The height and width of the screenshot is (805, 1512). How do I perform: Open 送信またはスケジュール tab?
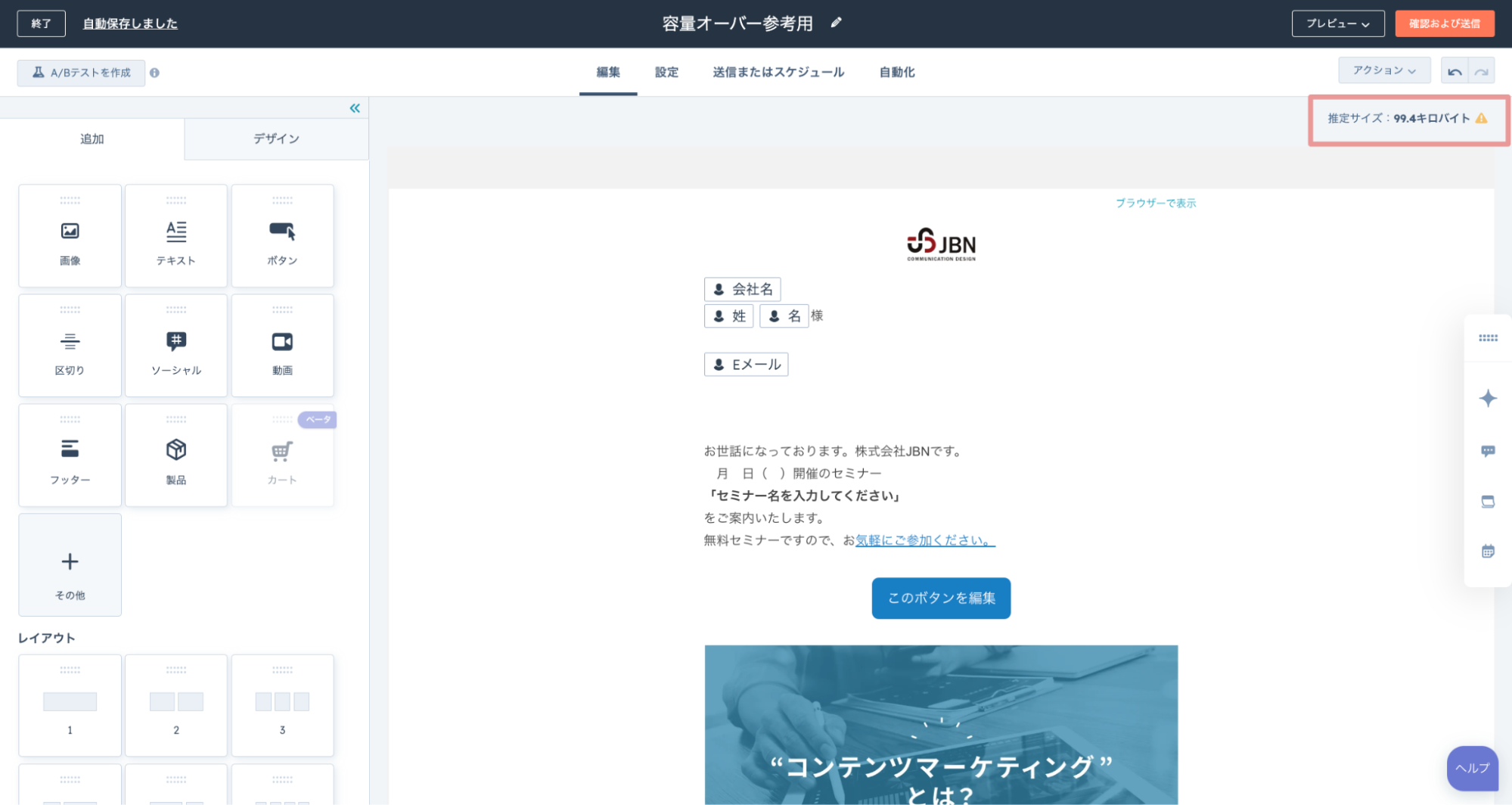pos(778,72)
